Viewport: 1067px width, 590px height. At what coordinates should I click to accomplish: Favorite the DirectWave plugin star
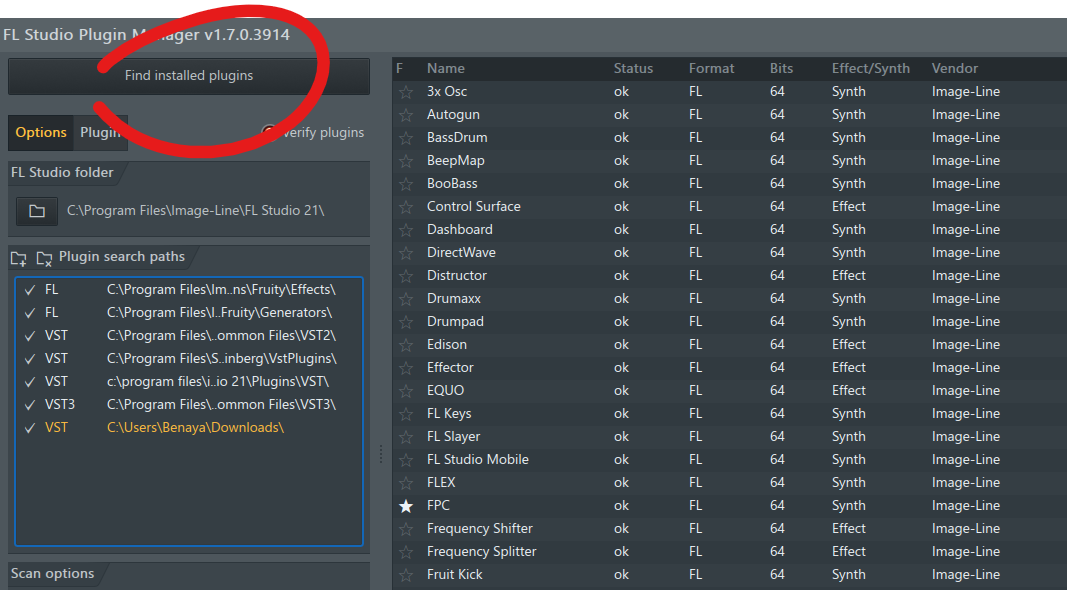[x=406, y=253]
